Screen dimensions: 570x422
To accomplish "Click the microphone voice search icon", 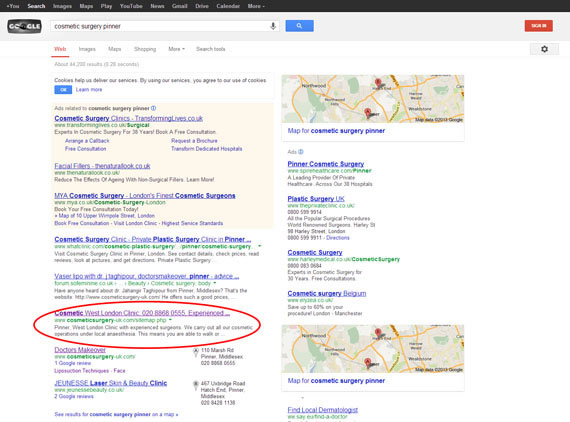I will point(273,26).
